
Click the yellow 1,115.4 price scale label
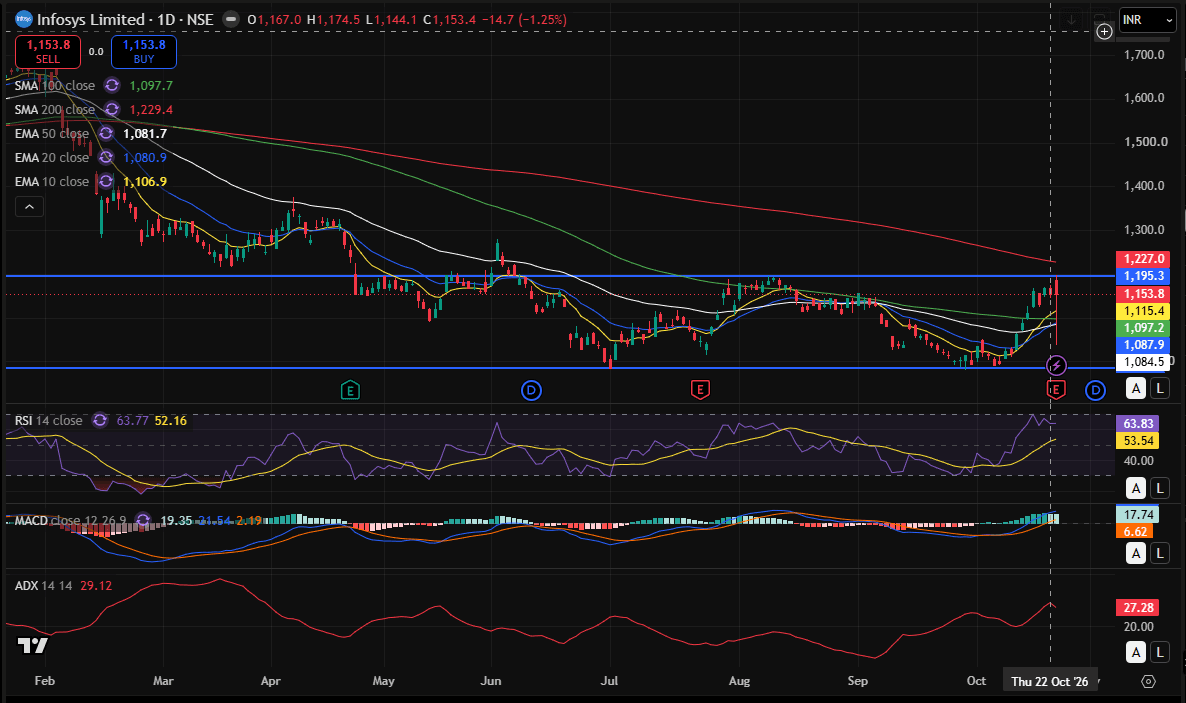[1143, 311]
